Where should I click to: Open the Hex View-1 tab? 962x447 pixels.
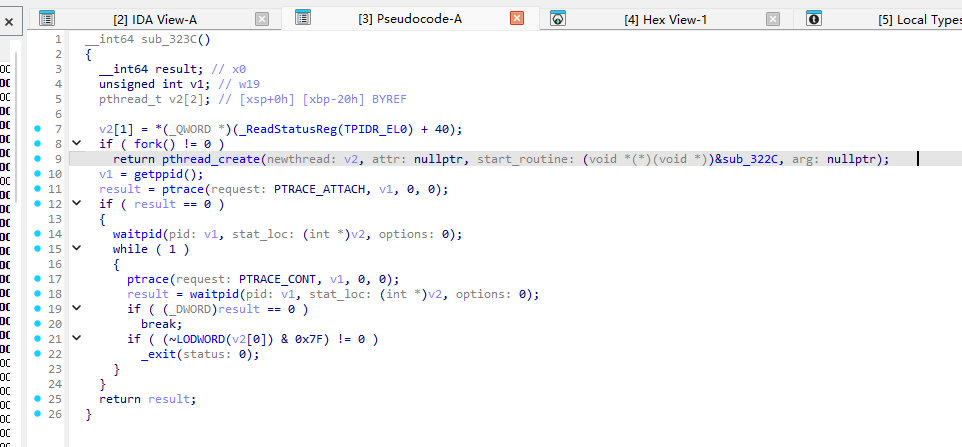(x=666, y=20)
